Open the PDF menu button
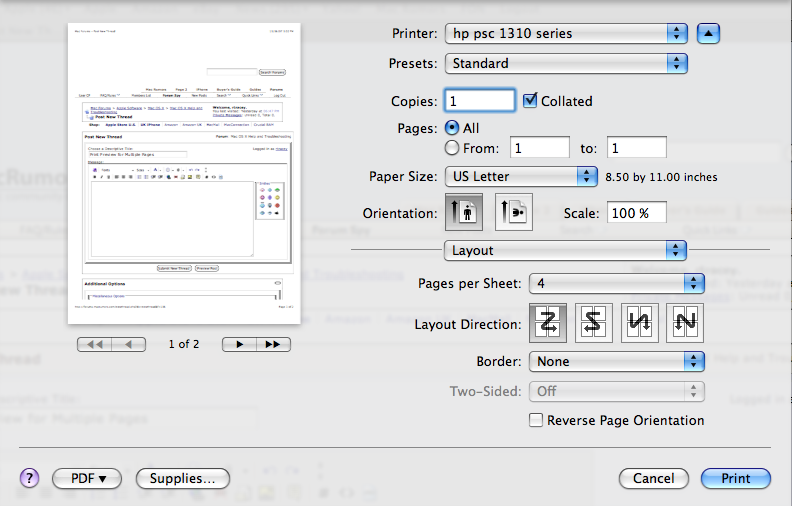Viewport: 792px width, 506px height. point(87,478)
